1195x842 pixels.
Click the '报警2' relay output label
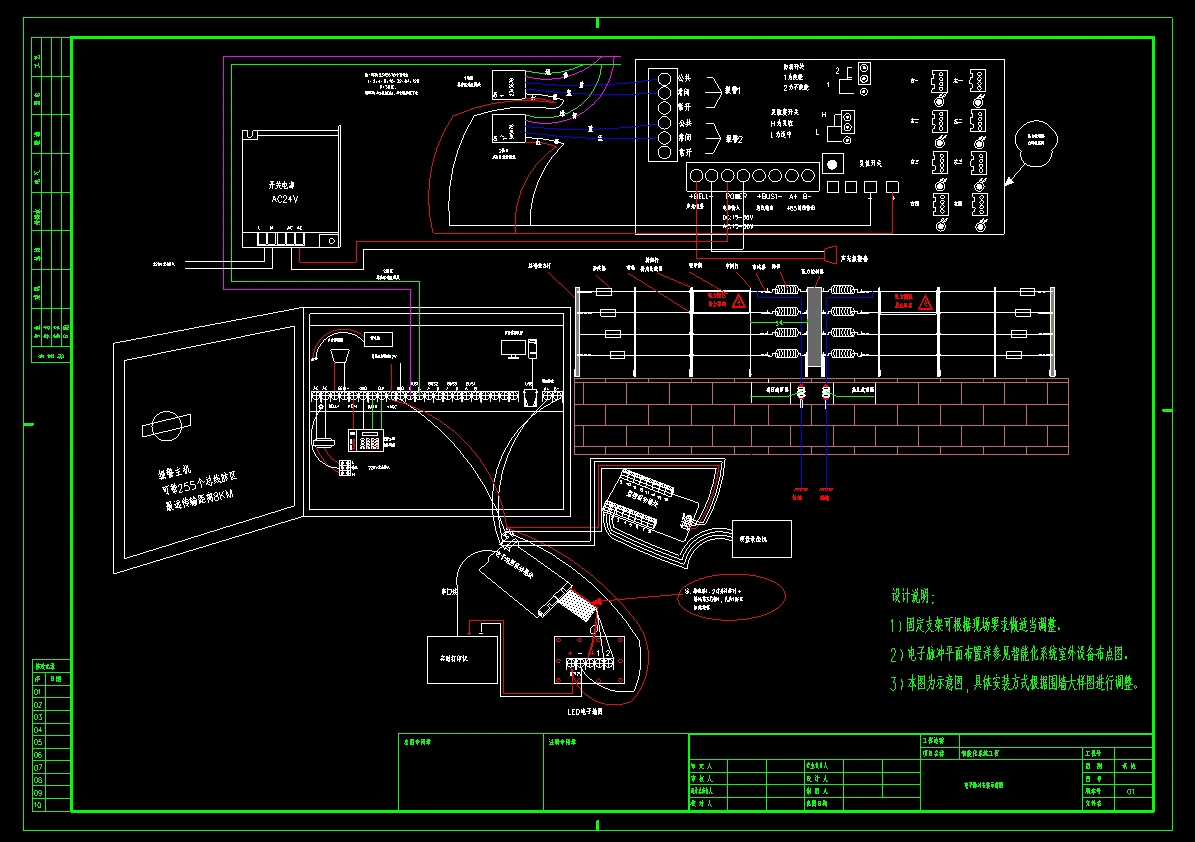[x=734, y=139]
